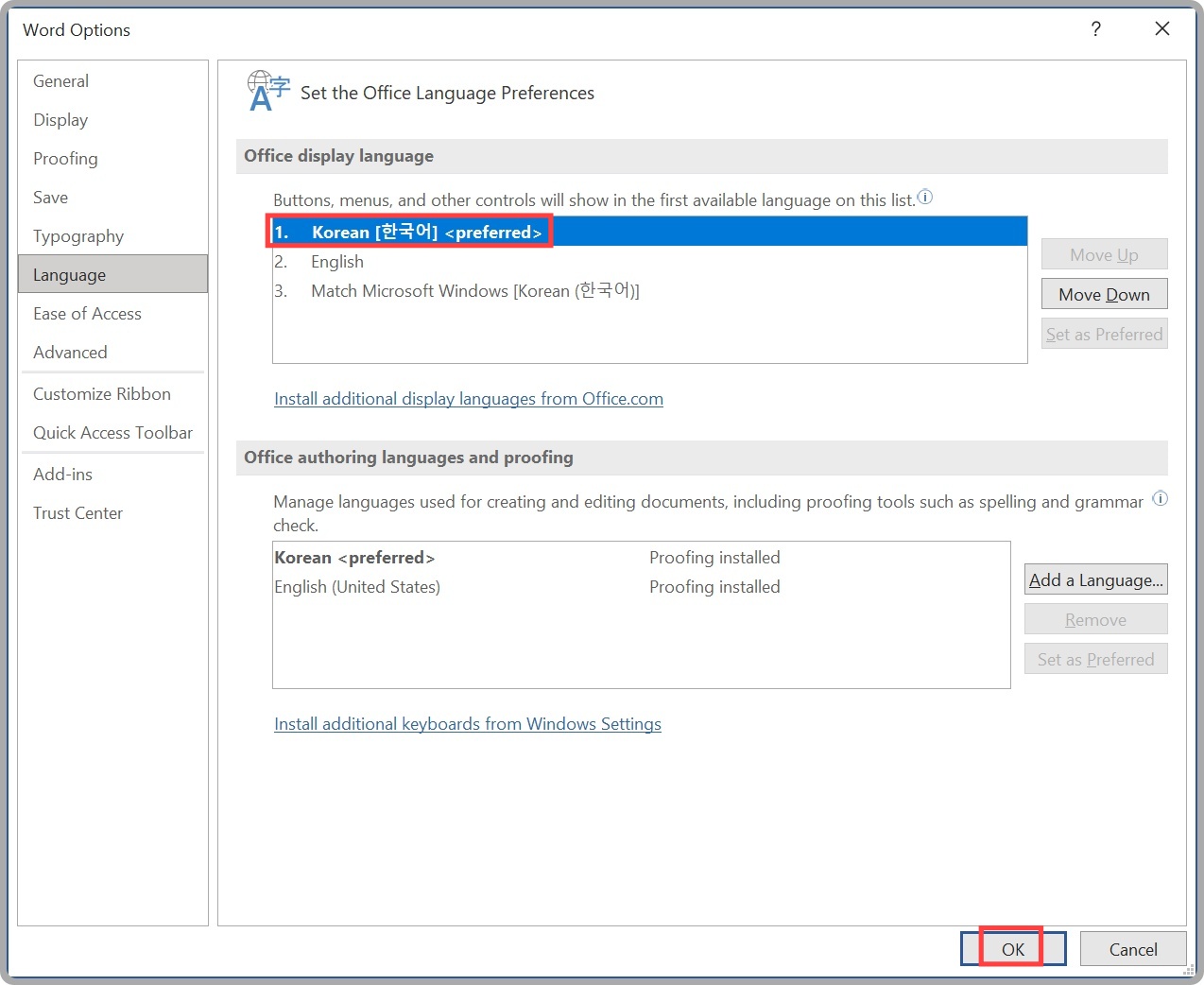Image resolution: width=1204 pixels, height=985 pixels.
Task: Click Proofing installed status for Korean
Action: pyautogui.click(x=714, y=558)
